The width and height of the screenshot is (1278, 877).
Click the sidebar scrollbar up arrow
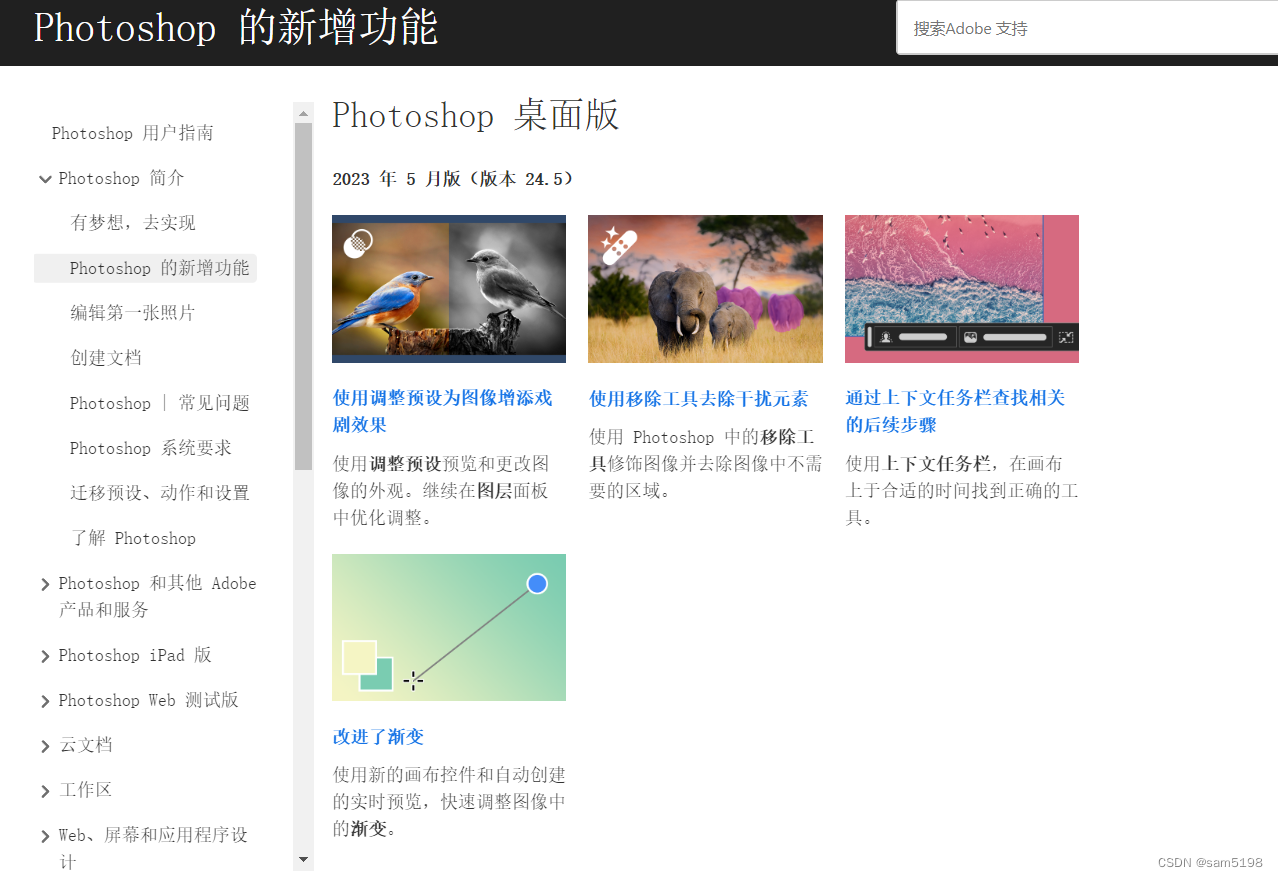pyautogui.click(x=303, y=113)
